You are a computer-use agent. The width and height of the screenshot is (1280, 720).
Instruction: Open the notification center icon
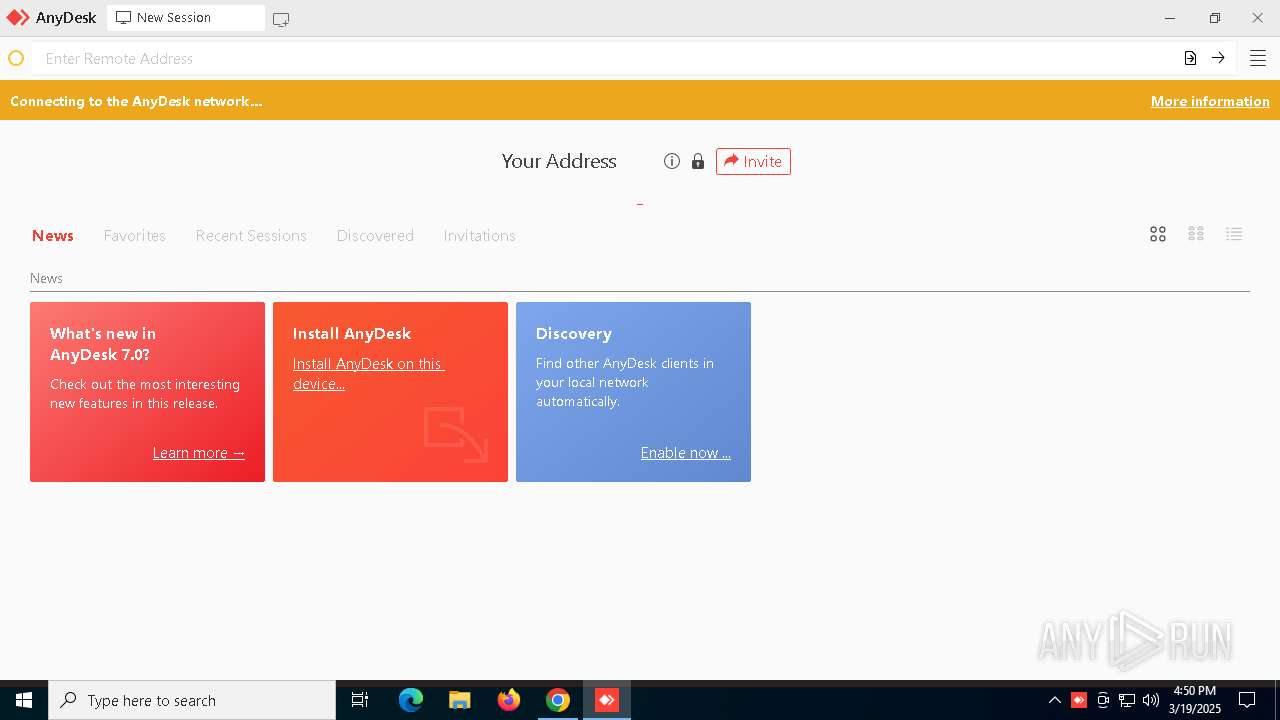pyautogui.click(x=1247, y=700)
